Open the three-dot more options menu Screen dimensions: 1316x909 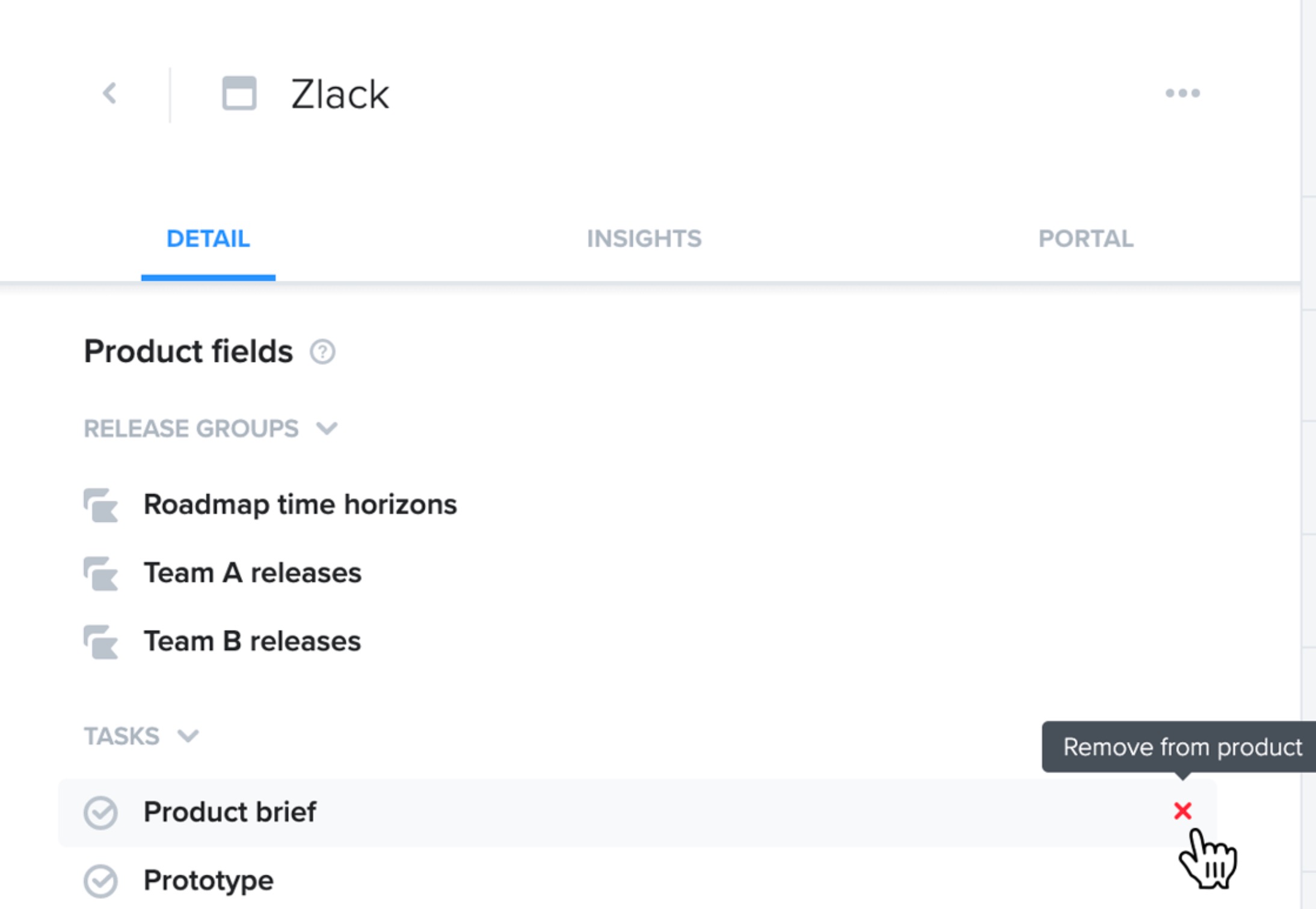click(x=1182, y=93)
